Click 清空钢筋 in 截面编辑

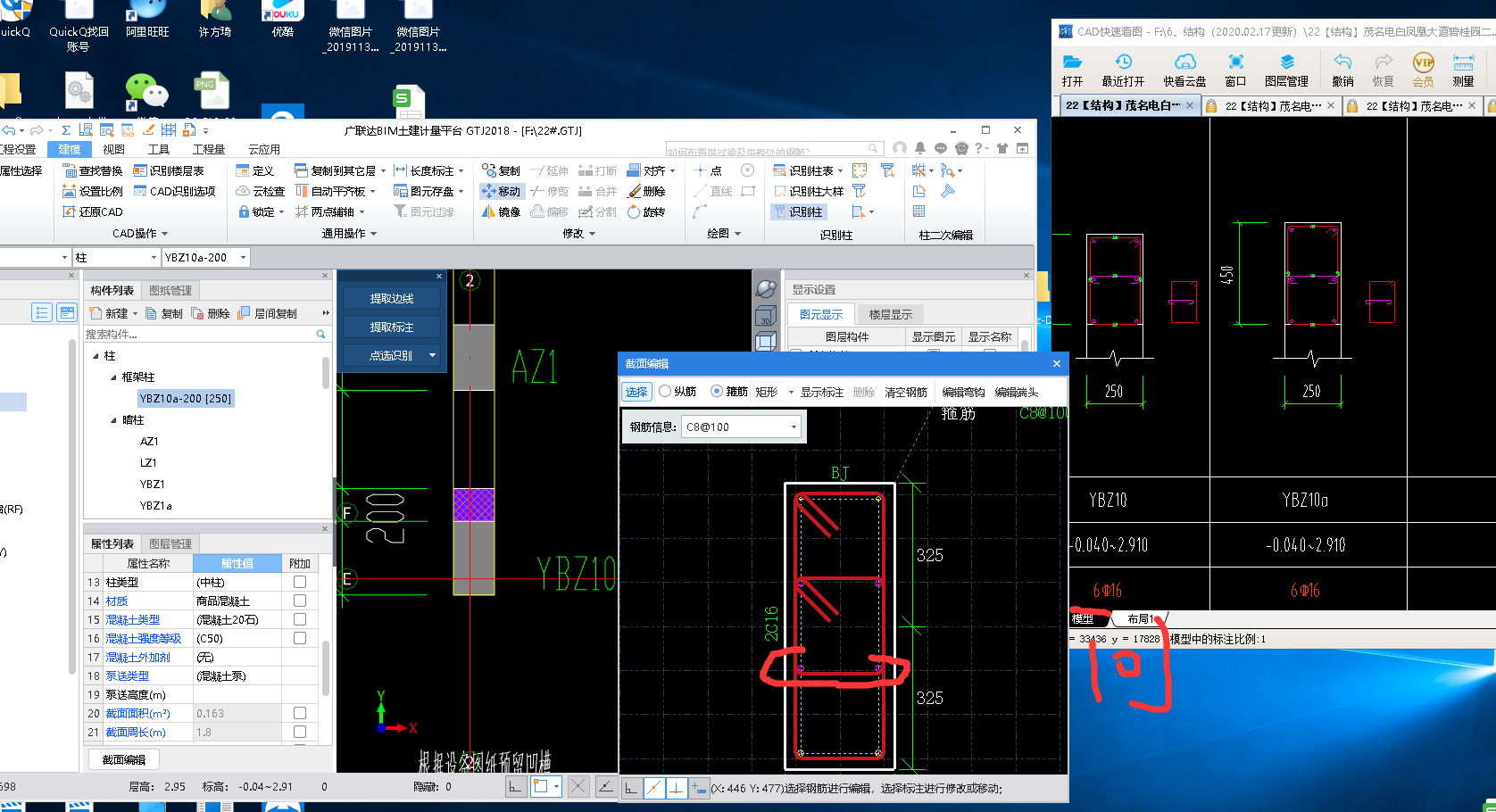pos(906,392)
